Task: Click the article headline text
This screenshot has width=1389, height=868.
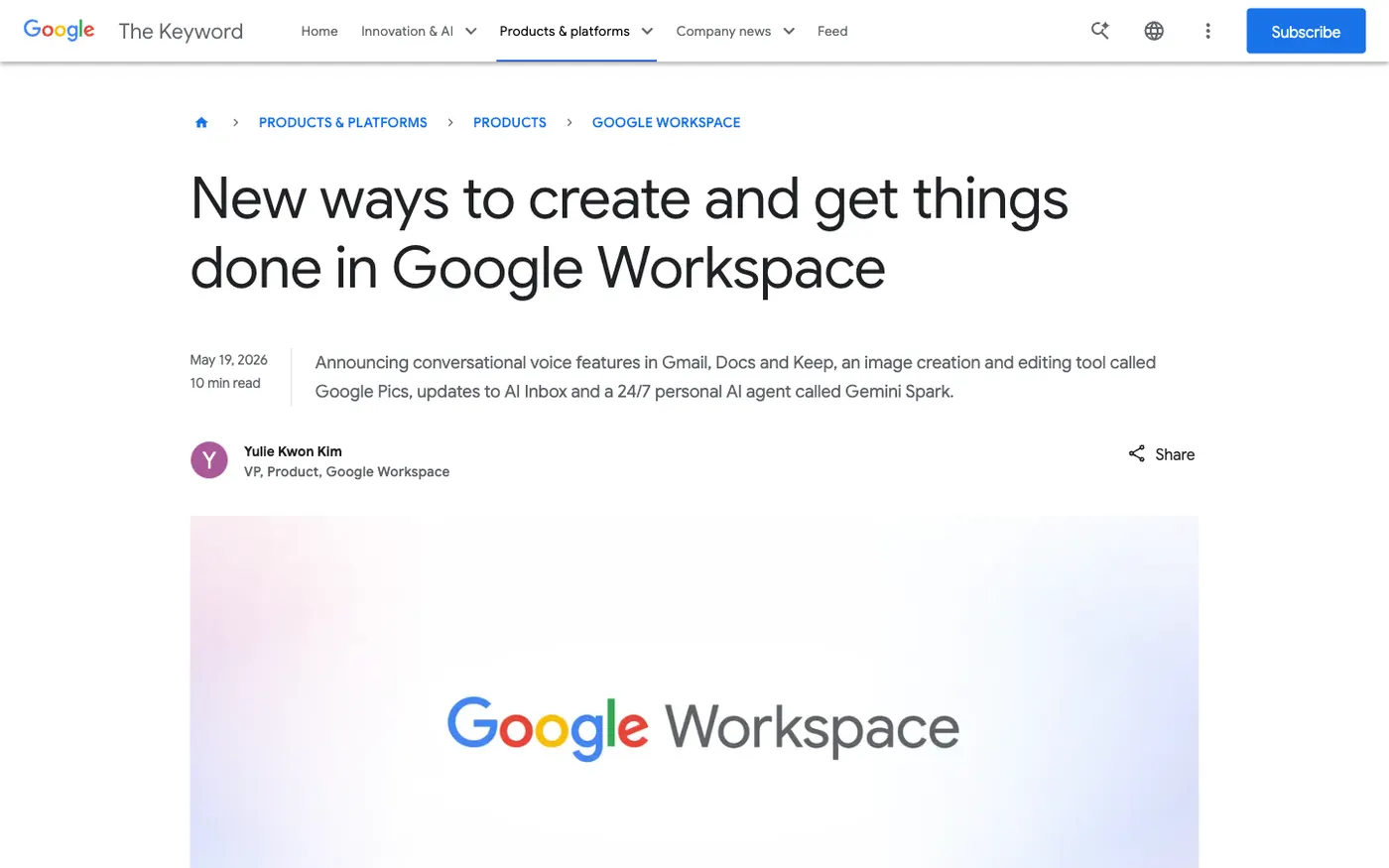Action: pyautogui.click(x=629, y=233)
